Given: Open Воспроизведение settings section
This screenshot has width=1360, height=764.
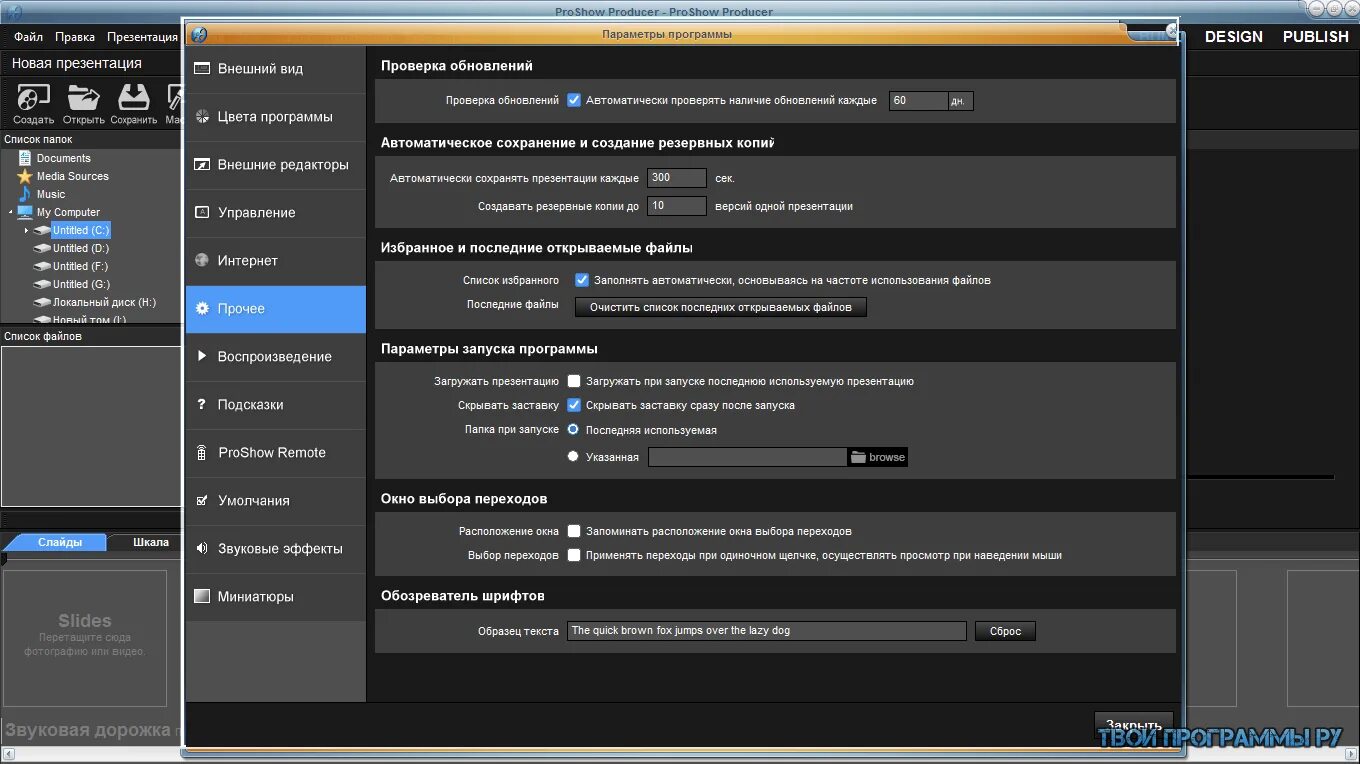Looking at the screenshot, I should (276, 357).
